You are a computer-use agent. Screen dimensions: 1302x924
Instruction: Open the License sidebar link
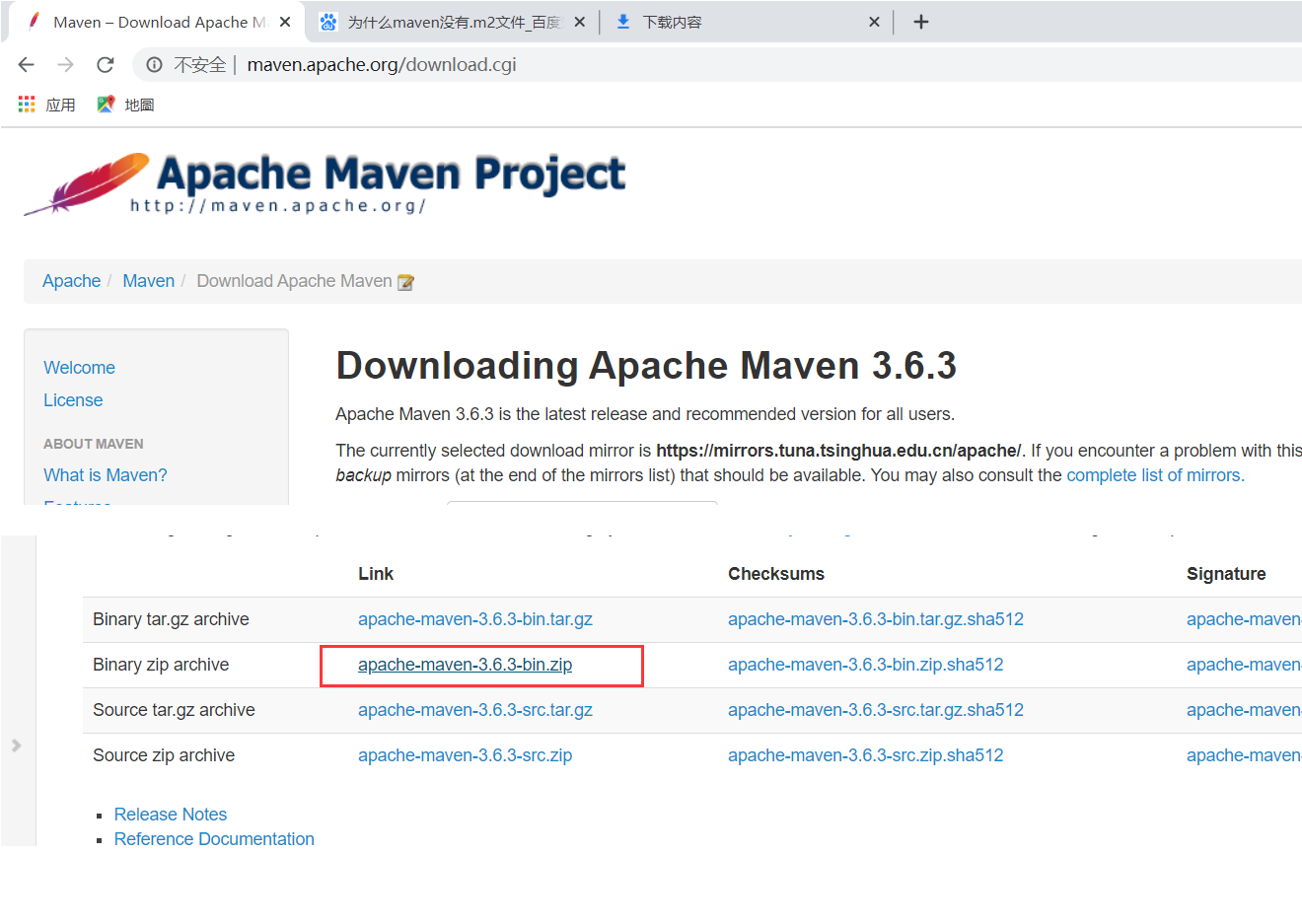[x=73, y=400]
